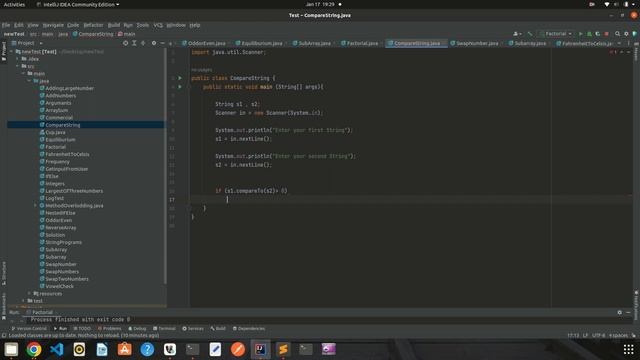Switch to the SwapNumber.java tab
The height and width of the screenshot is (360, 640).
[x=476, y=43]
